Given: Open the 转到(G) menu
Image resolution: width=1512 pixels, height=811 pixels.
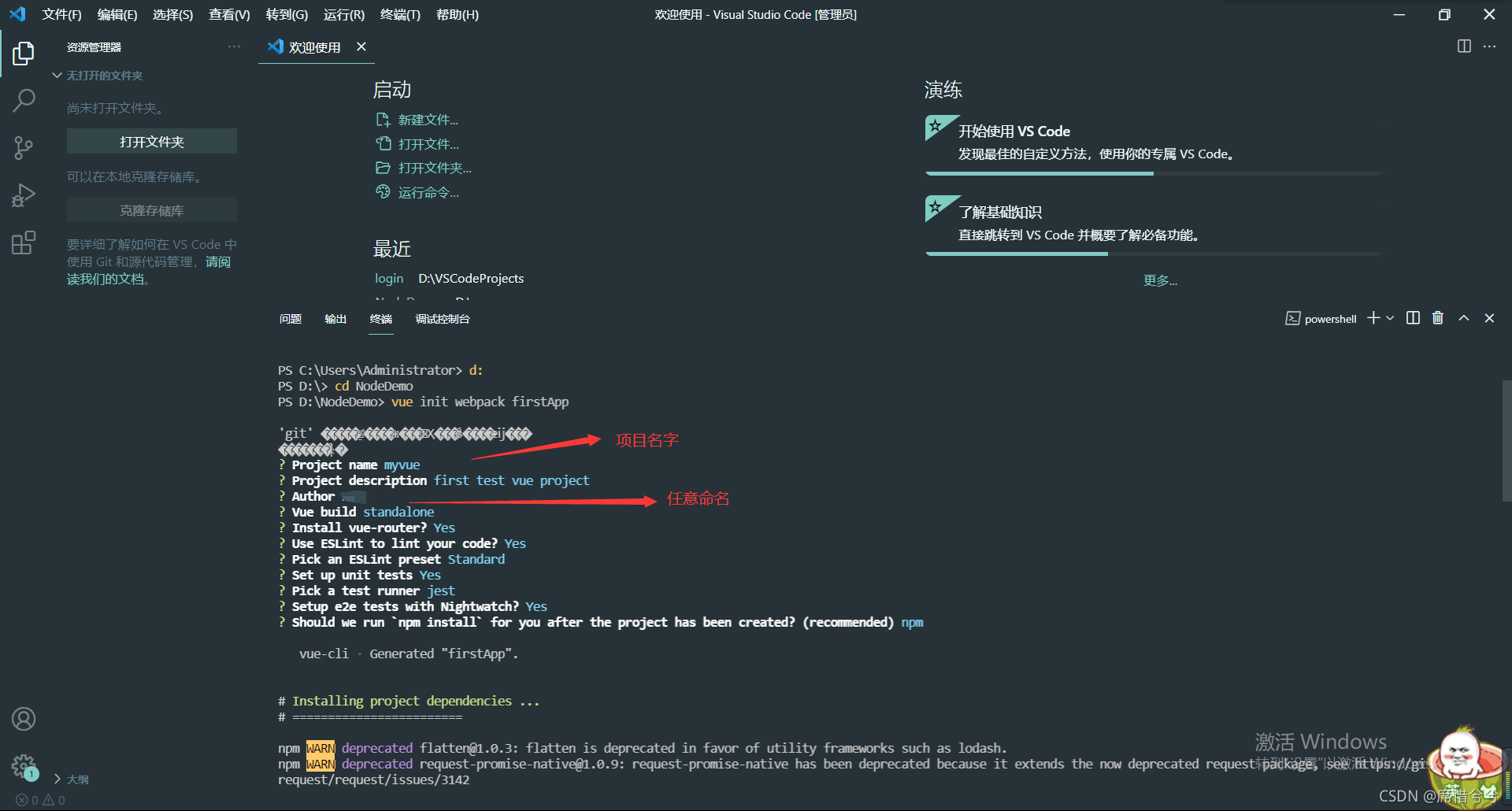Looking at the screenshot, I should coord(287,14).
